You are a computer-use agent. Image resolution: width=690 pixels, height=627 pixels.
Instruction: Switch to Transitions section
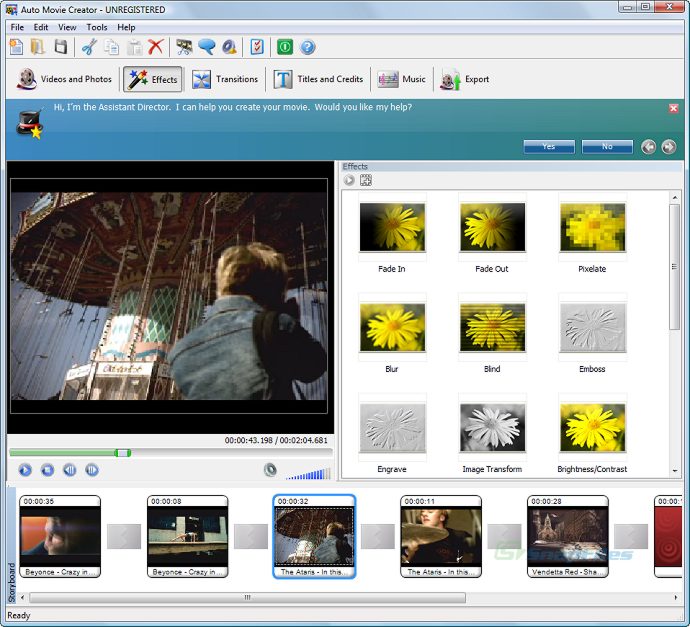click(x=225, y=79)
